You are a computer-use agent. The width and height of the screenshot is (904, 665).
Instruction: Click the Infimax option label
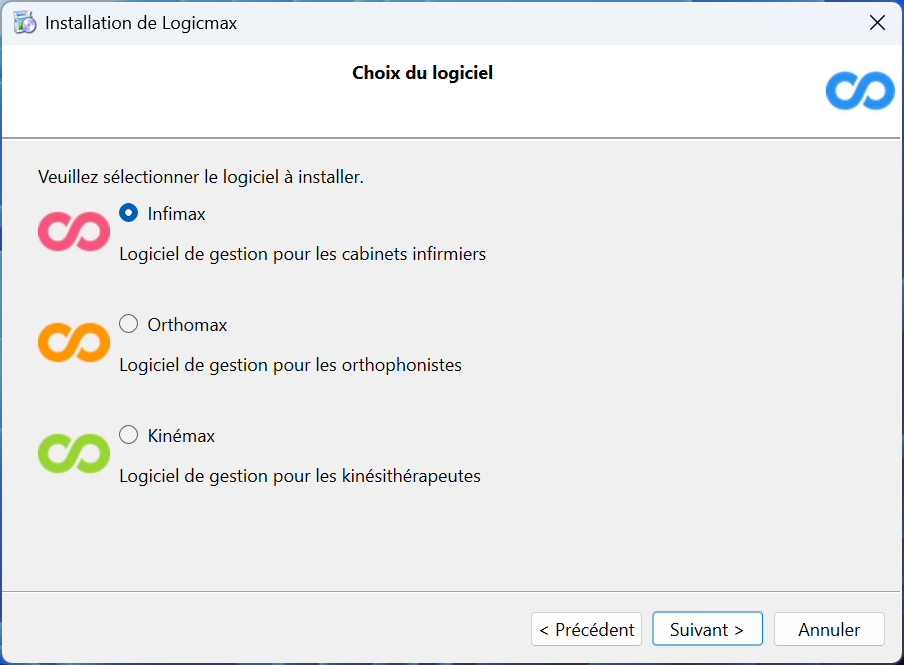pos(176,214)
